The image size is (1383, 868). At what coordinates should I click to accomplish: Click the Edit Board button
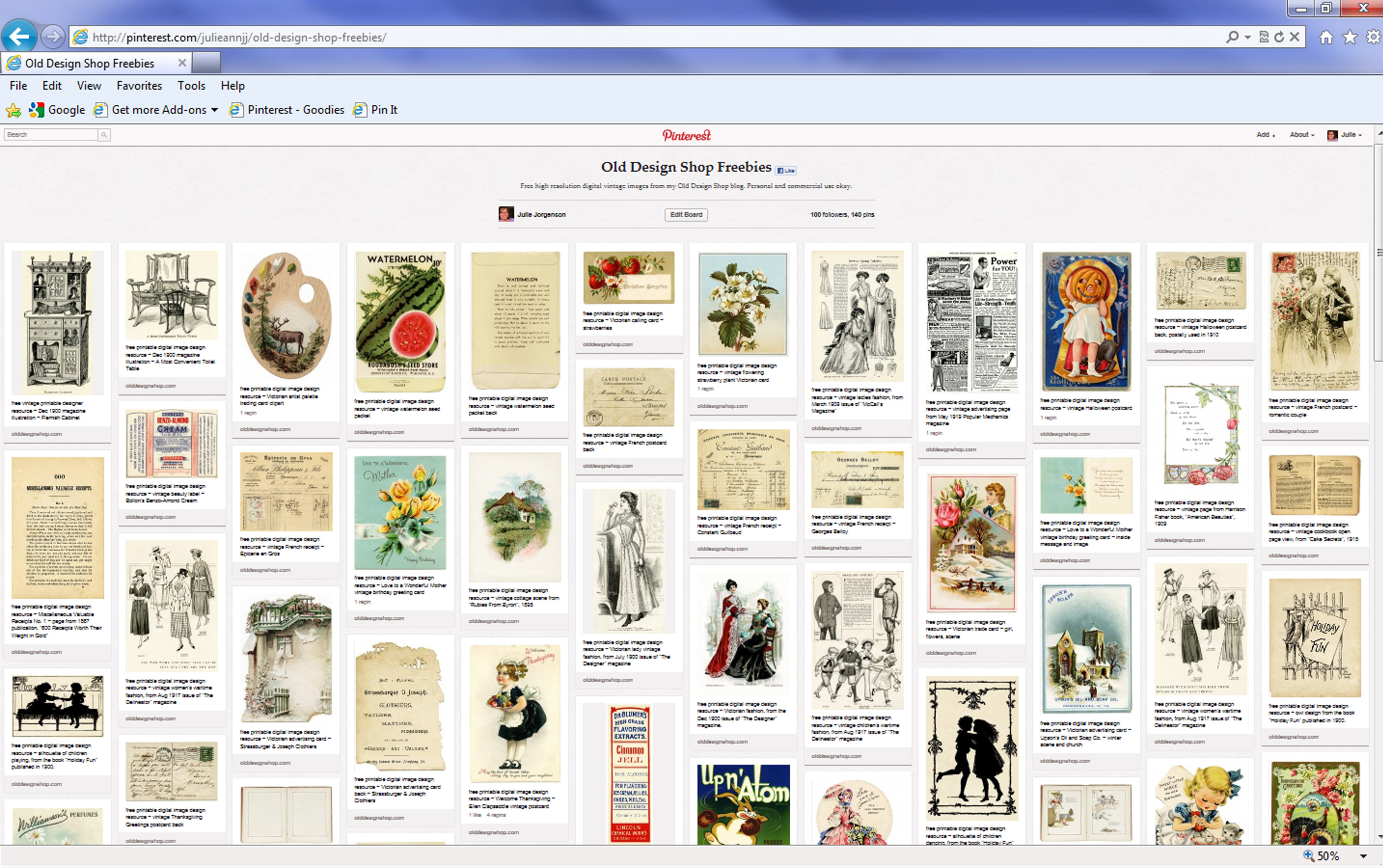pos(686,215)
